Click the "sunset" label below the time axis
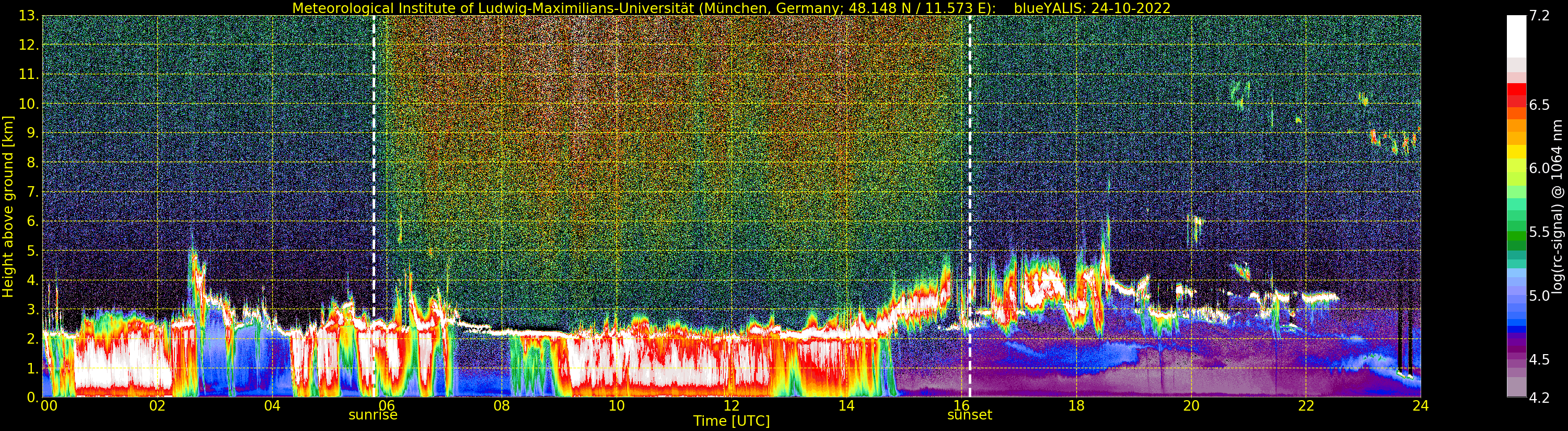The height and width of the screenshot is (431, 1568). (969, 415)
